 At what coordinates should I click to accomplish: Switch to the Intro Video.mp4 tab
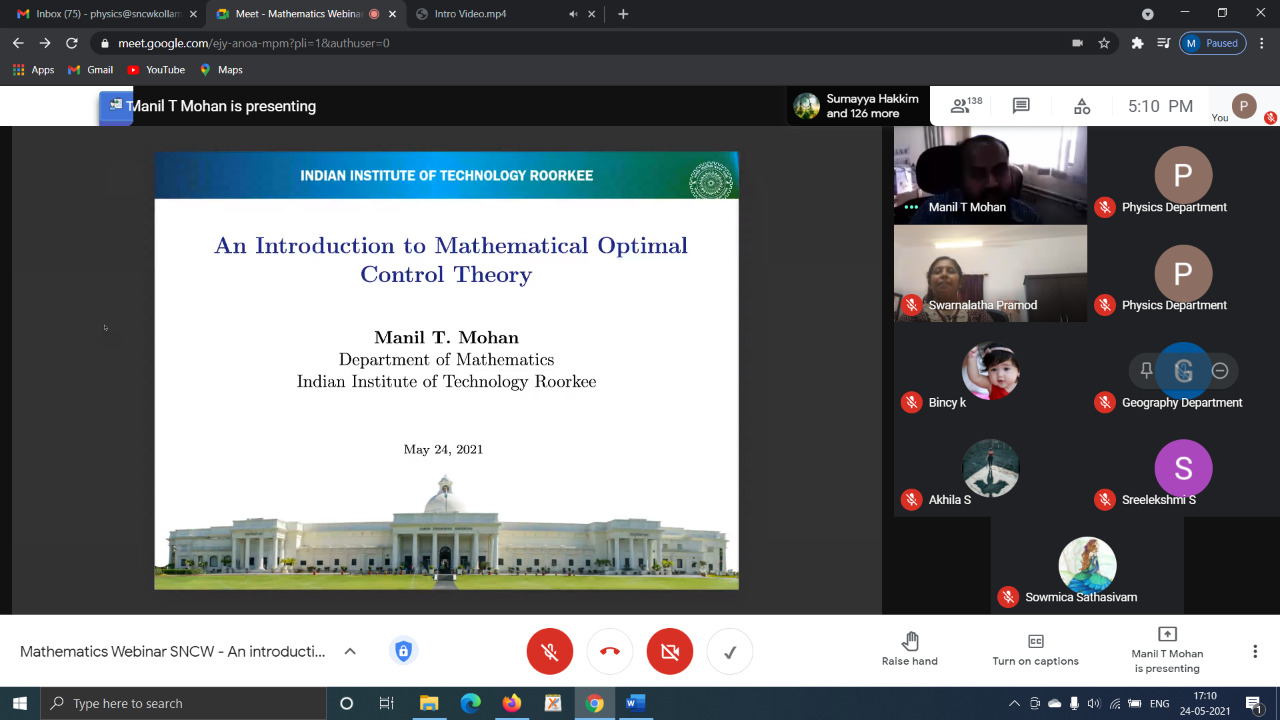(495, 14)
